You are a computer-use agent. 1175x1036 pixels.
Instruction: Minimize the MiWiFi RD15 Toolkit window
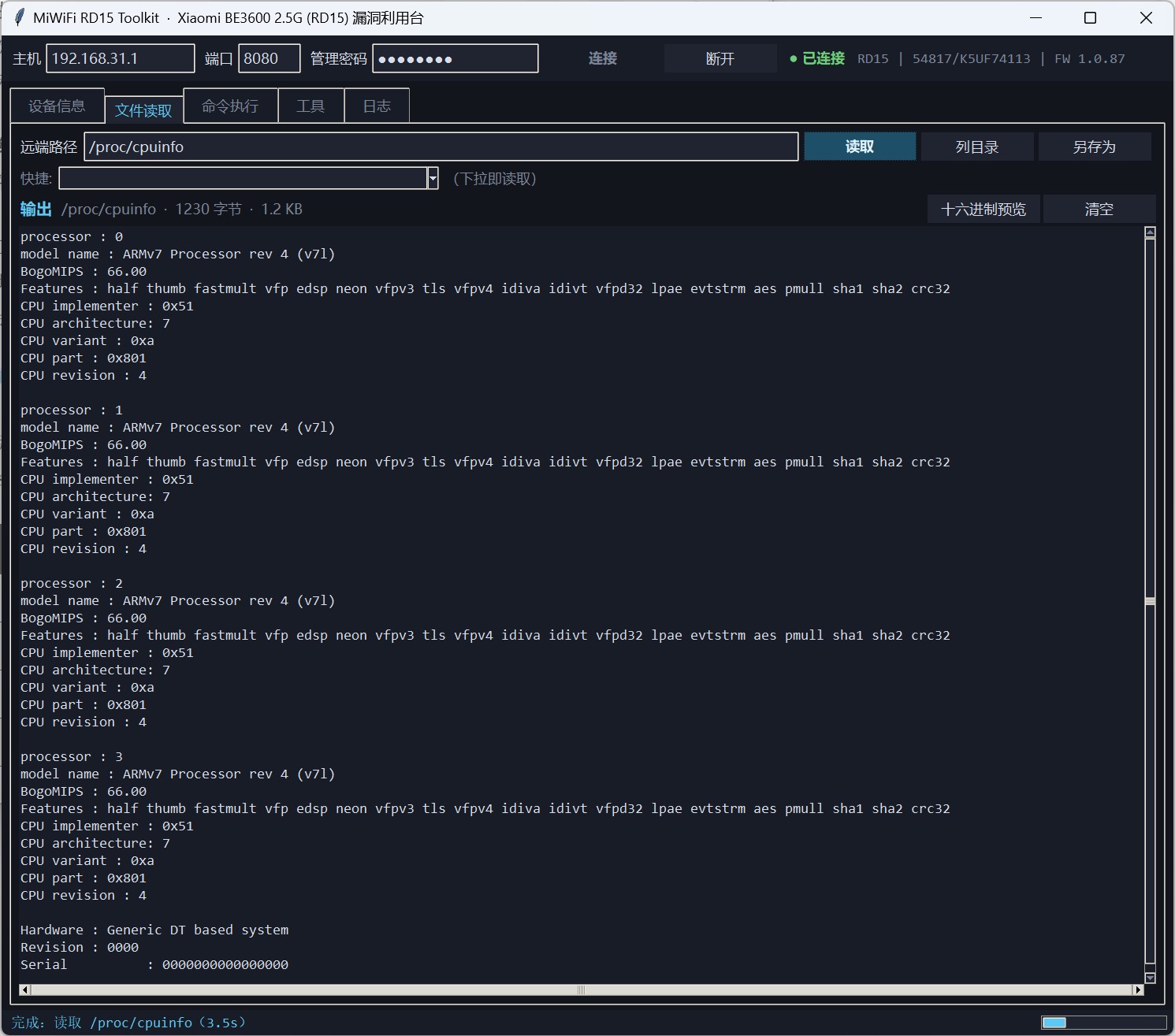pyautogui.click(x=1036, y=17)
